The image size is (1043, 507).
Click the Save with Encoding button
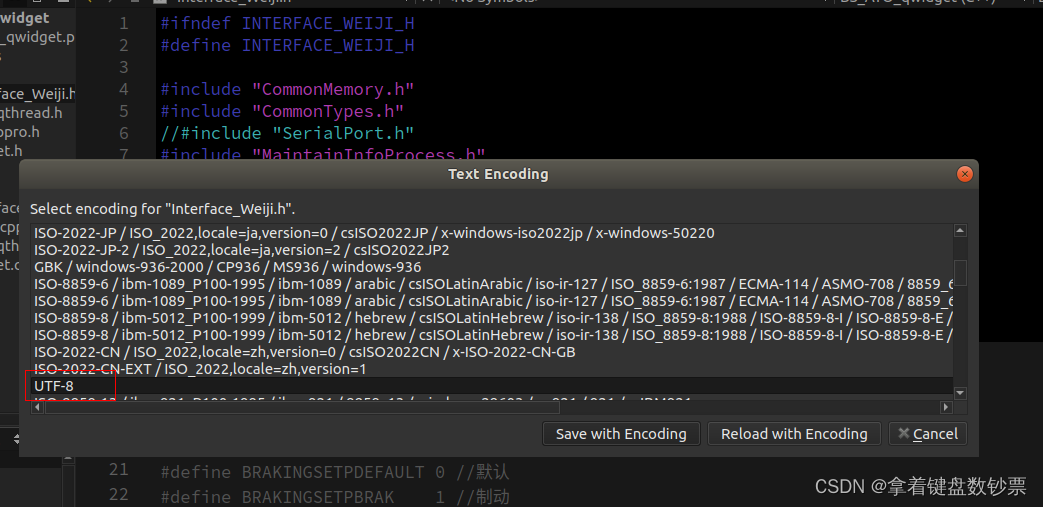[621, 434]
